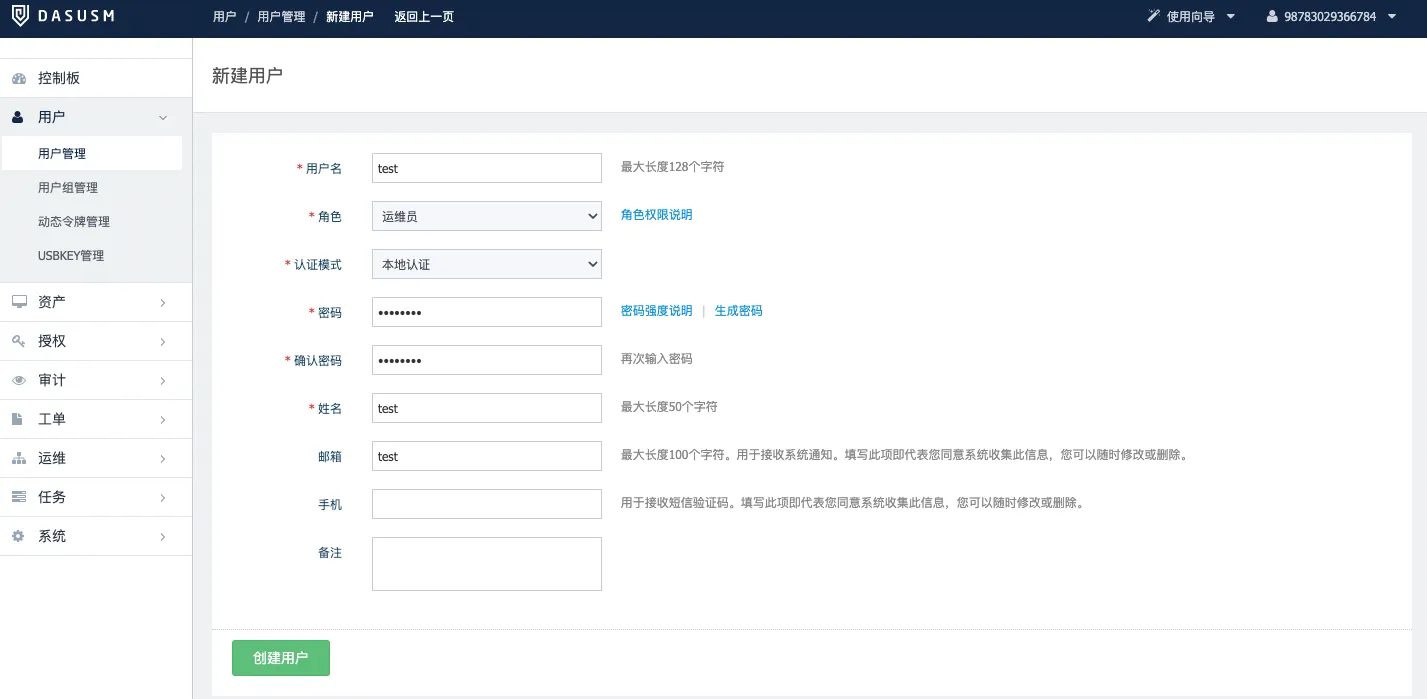Expand the 使用向导 menu arrow

pyautogui.click(x=1230, y=16)
